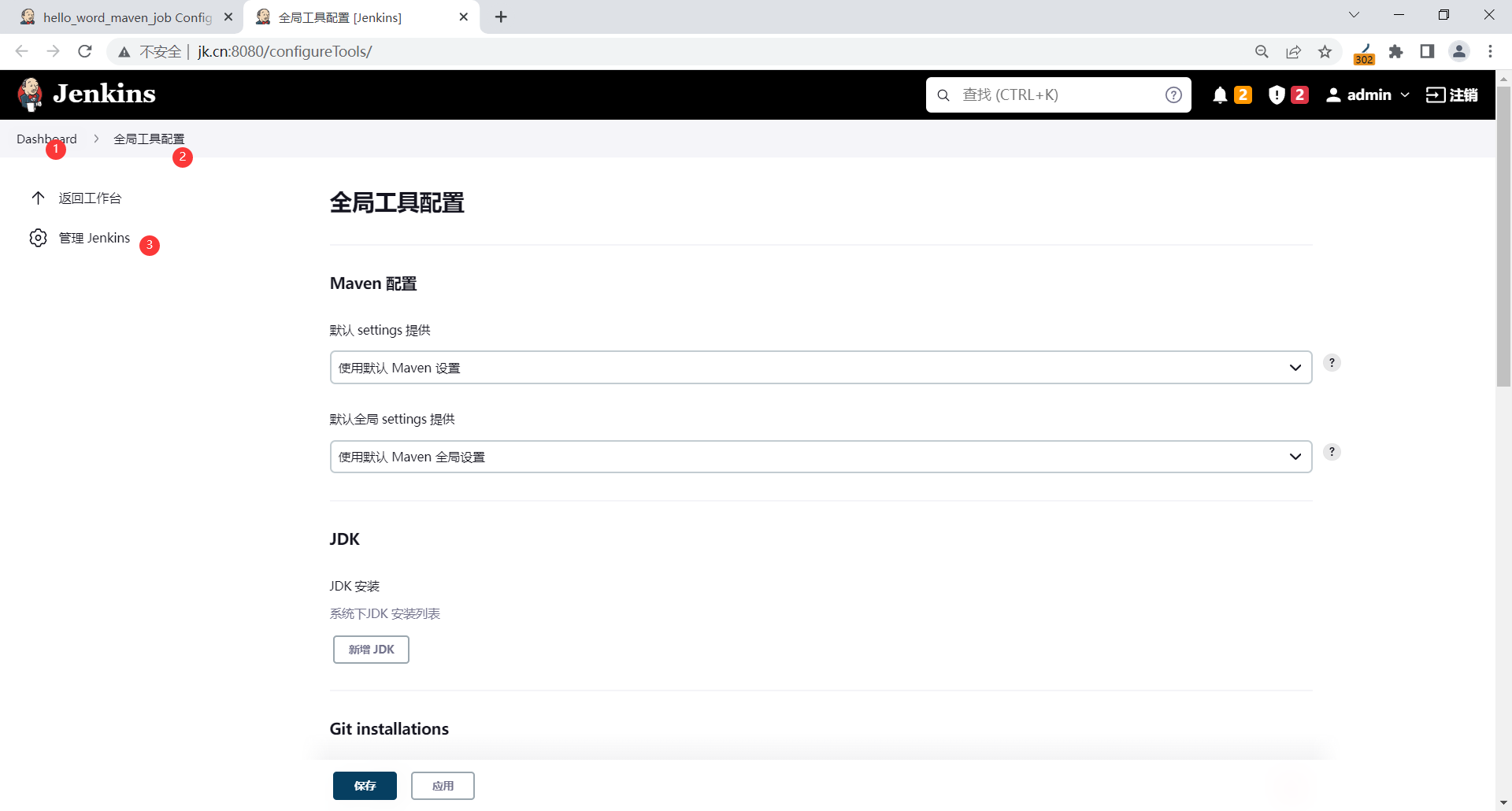Open the Chrome profile avatar icon

1459,51
